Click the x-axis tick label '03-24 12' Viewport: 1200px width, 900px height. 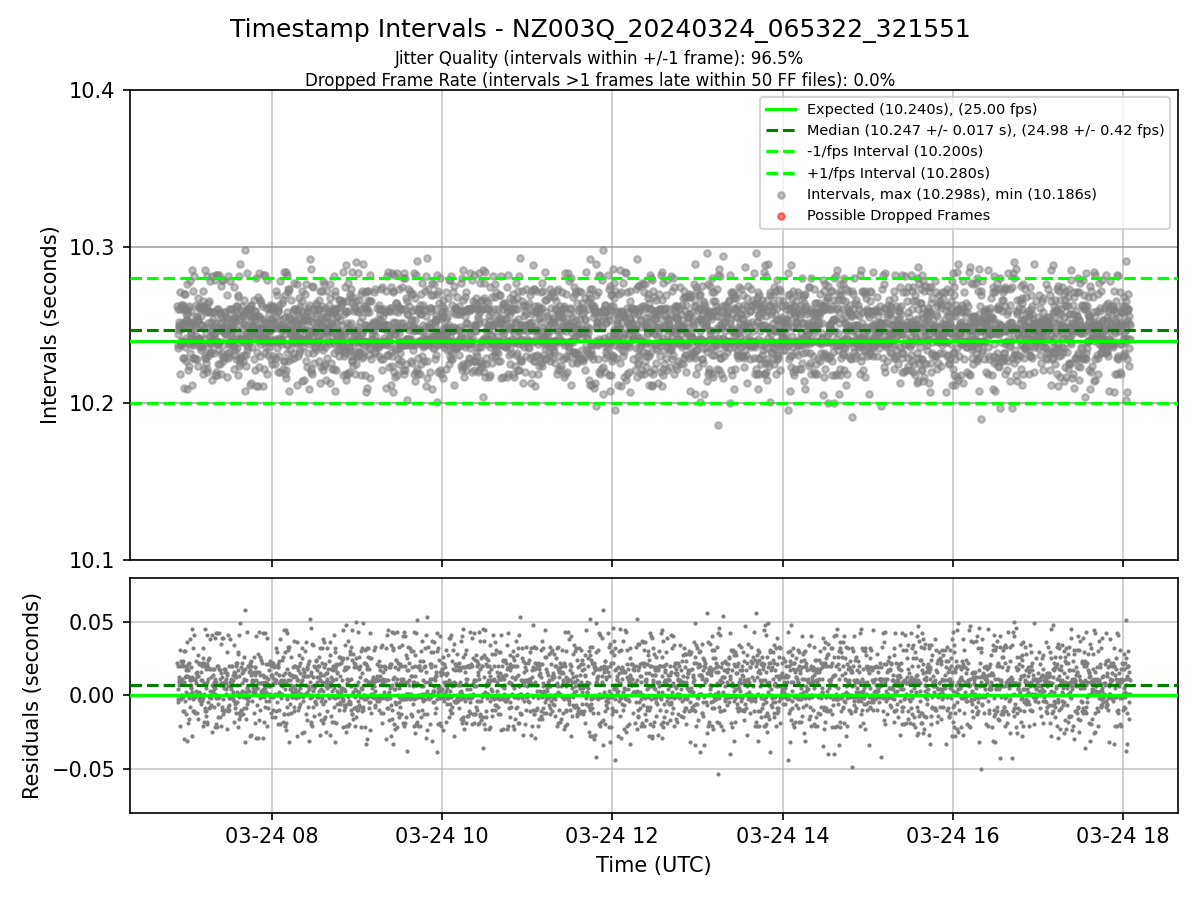point(612,835)
